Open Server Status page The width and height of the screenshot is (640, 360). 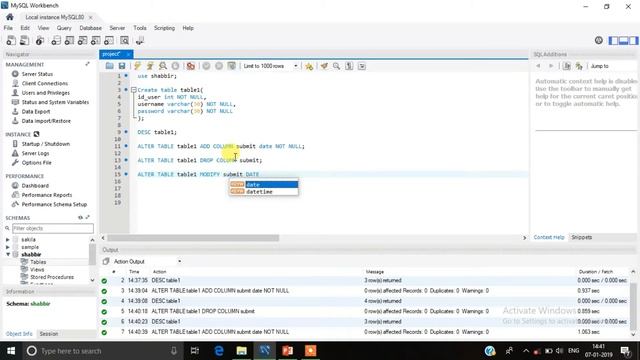click(37, 74)
